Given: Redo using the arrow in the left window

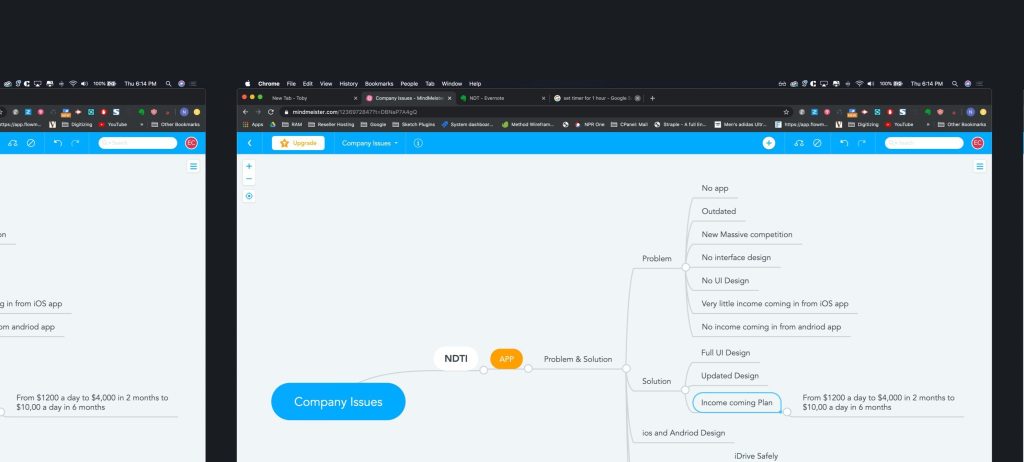Looking at the screenshot, I should pyautogui.click(x=75, y=142).
